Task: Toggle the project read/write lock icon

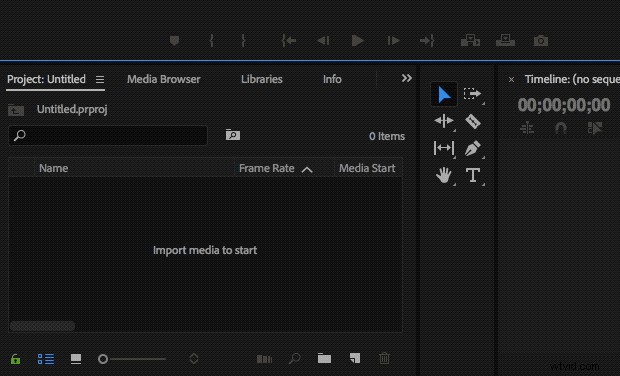Action: [15, 359]
